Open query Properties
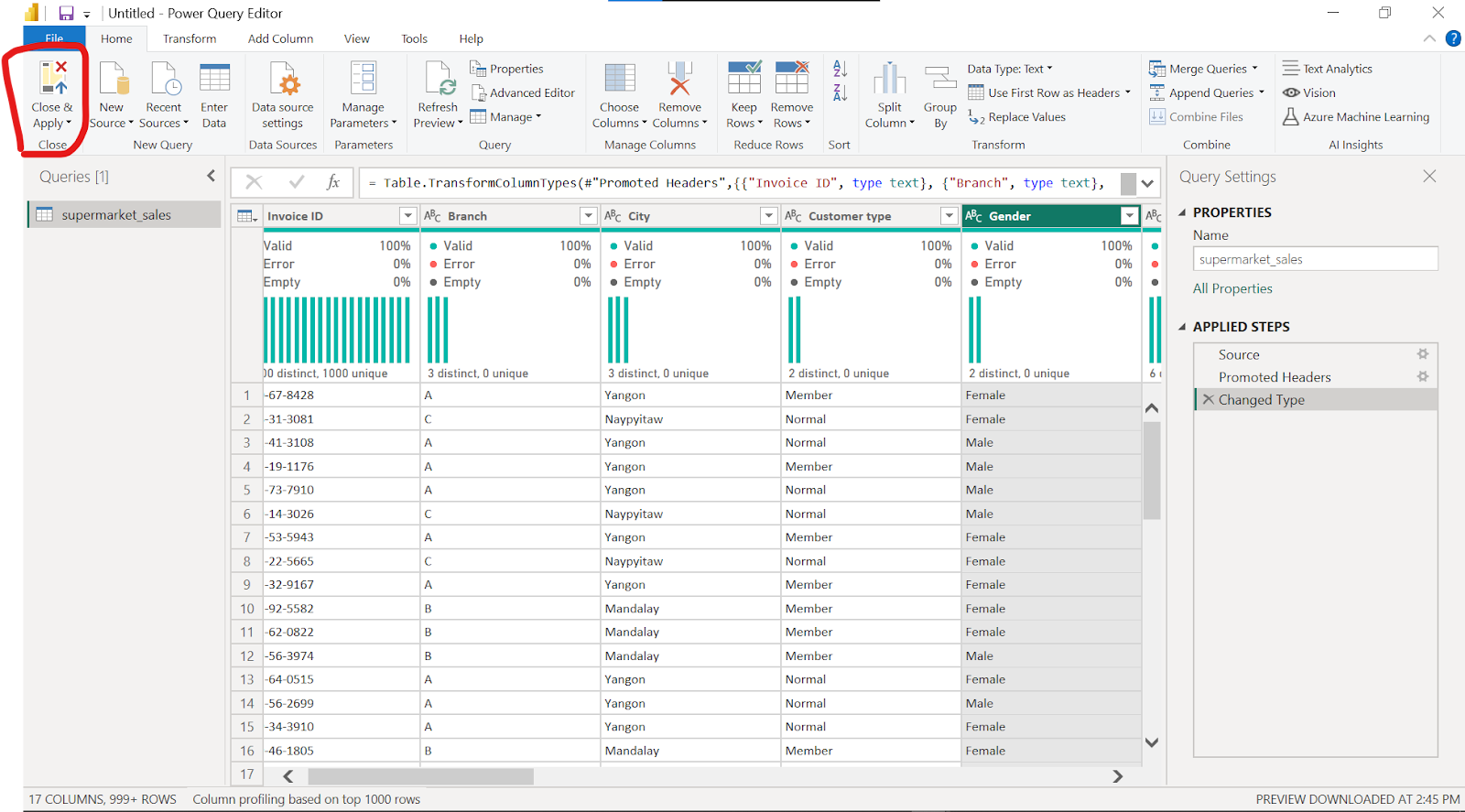Viewport: 1465px width, 812px height. 506,69
